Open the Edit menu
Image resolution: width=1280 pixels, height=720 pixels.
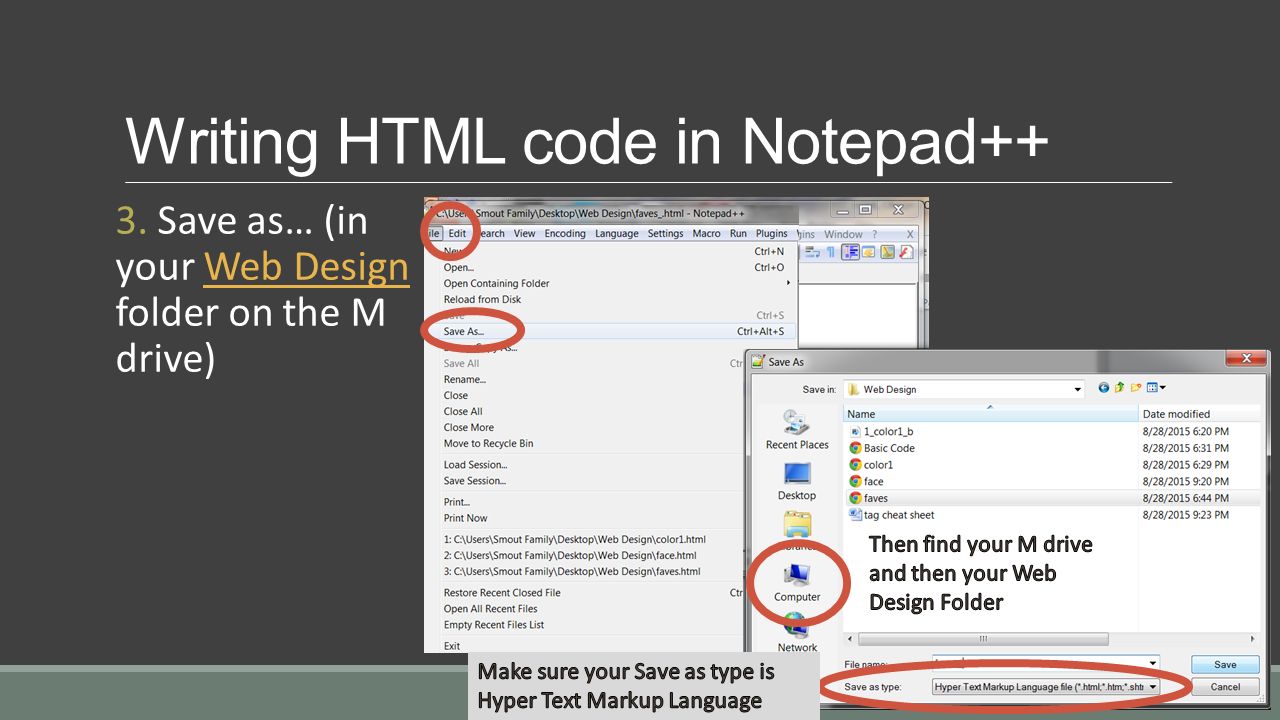(x=457, y=234)
